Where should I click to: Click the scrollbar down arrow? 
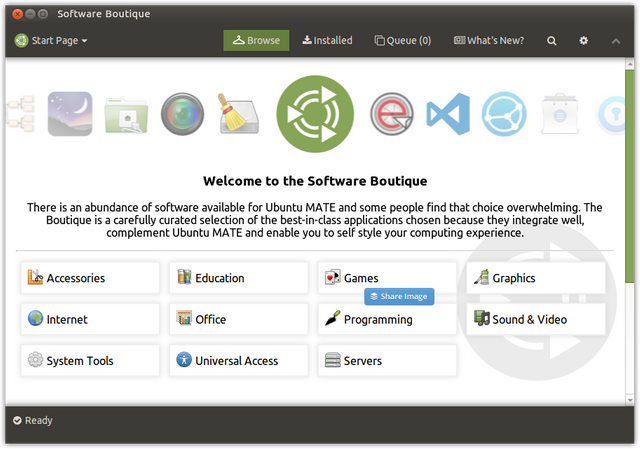[x=630, y=400]
